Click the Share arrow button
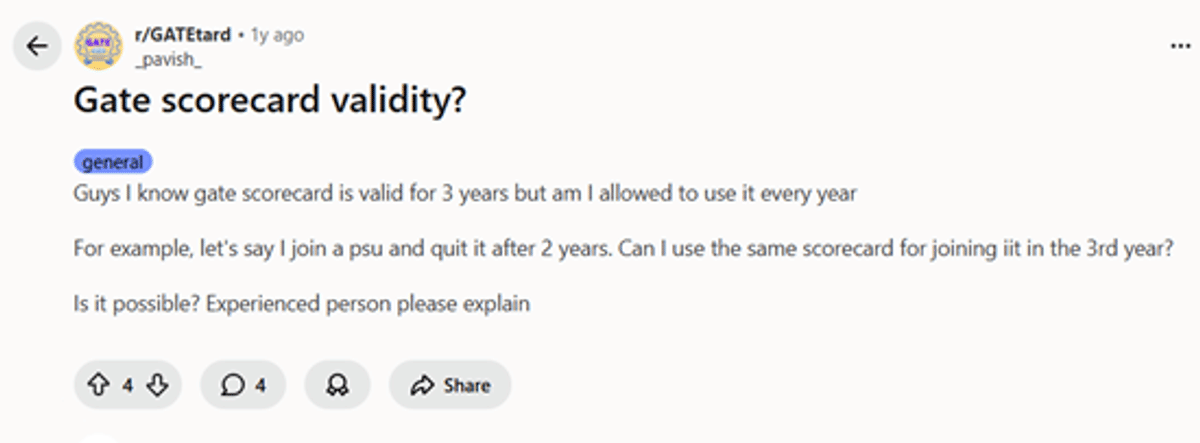The width and height of the screenshot is (1200, 443). coord(422,385)
